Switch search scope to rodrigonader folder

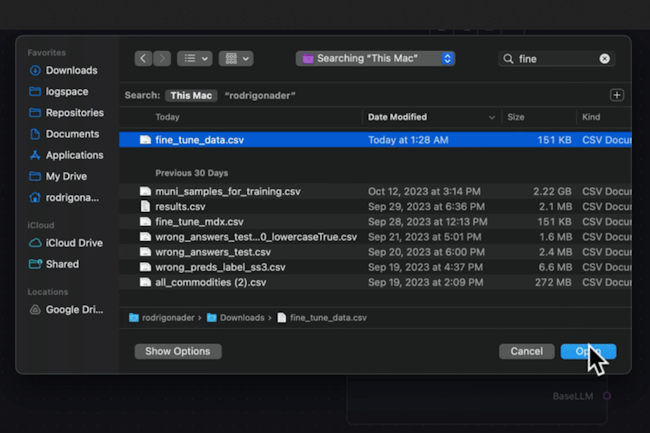click(x=259, y=95)
